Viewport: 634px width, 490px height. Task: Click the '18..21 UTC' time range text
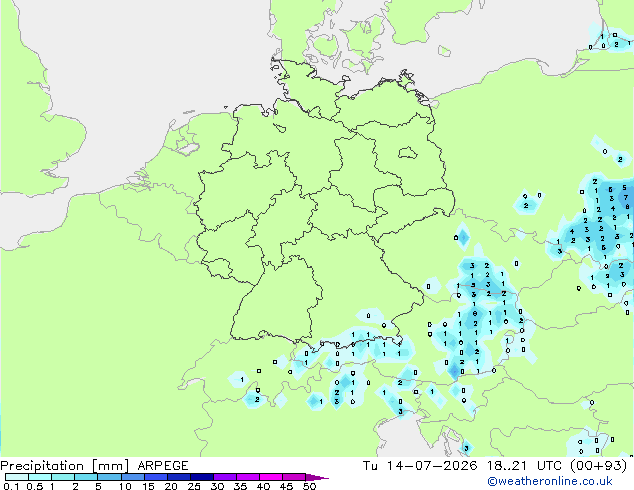point(524,466)
